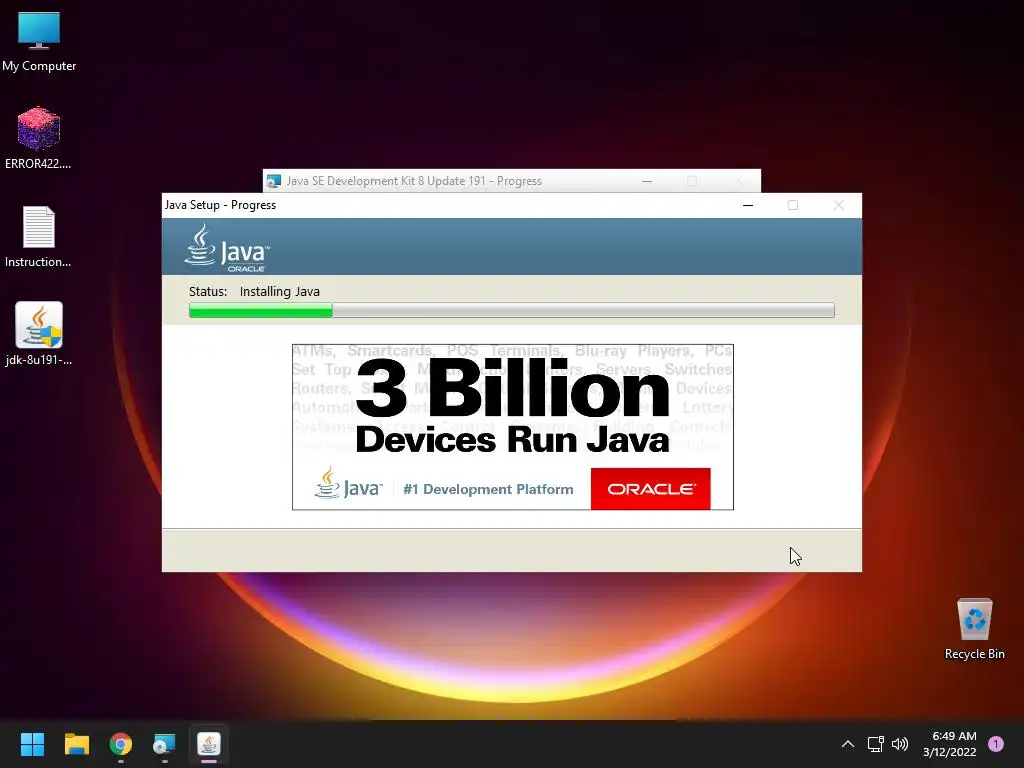
Task: Click the red Oracle logo in the banner
Action: pyautogui.click(x=650, y=488)
